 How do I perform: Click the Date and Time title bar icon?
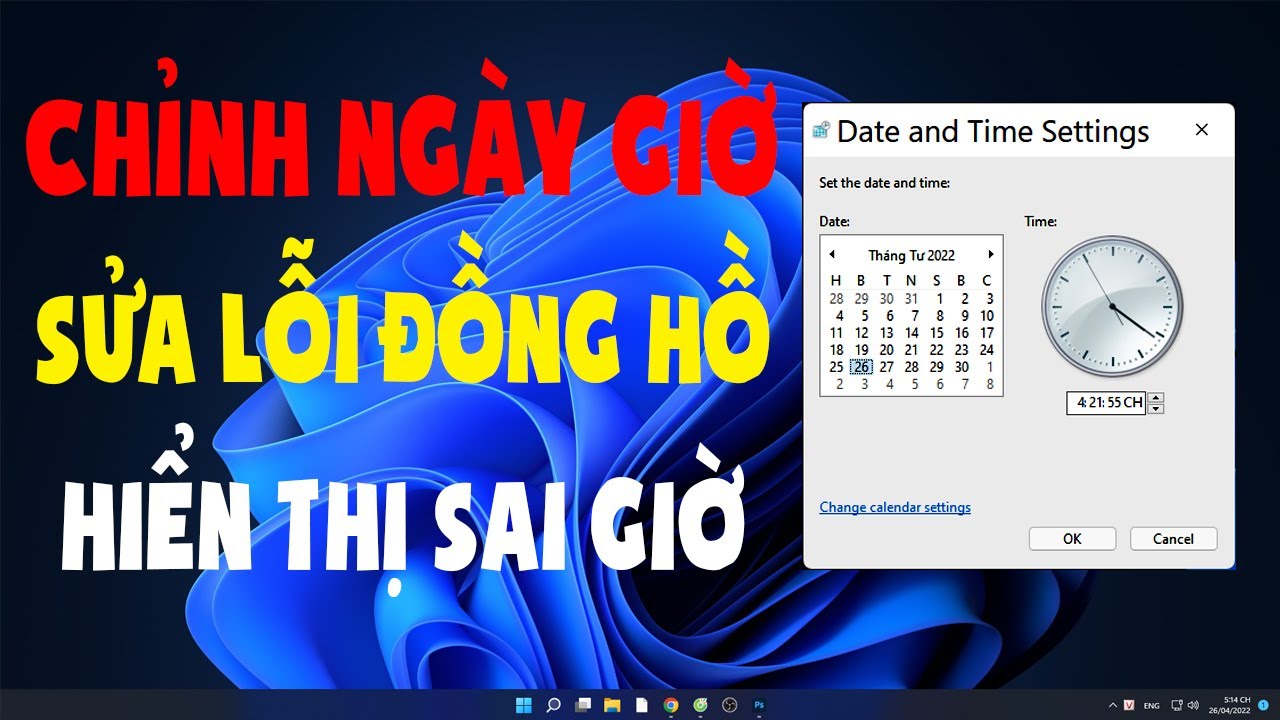(821, 130)
